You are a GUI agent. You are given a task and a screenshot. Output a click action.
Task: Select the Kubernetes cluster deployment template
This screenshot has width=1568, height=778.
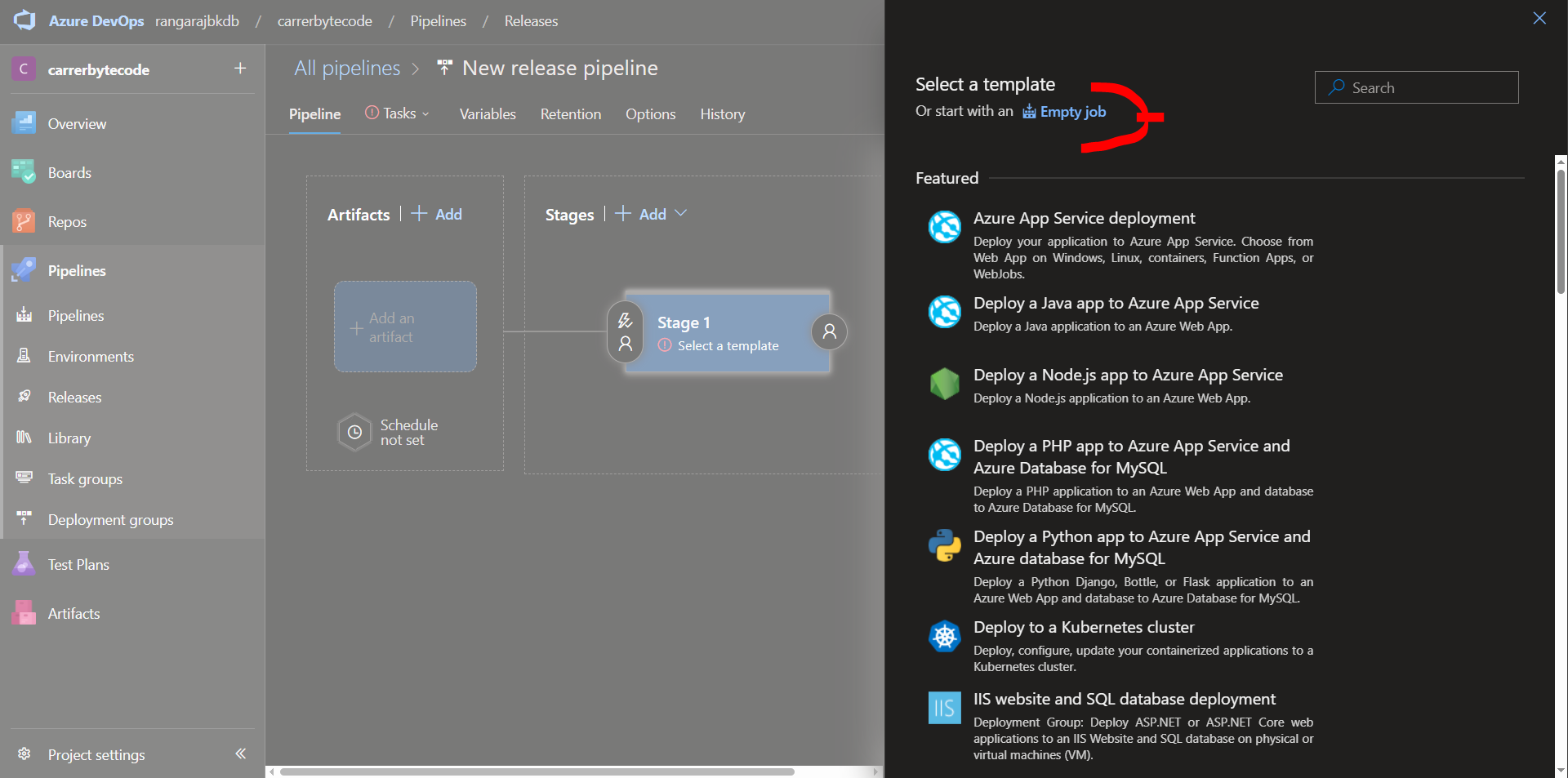[1084, 627]
